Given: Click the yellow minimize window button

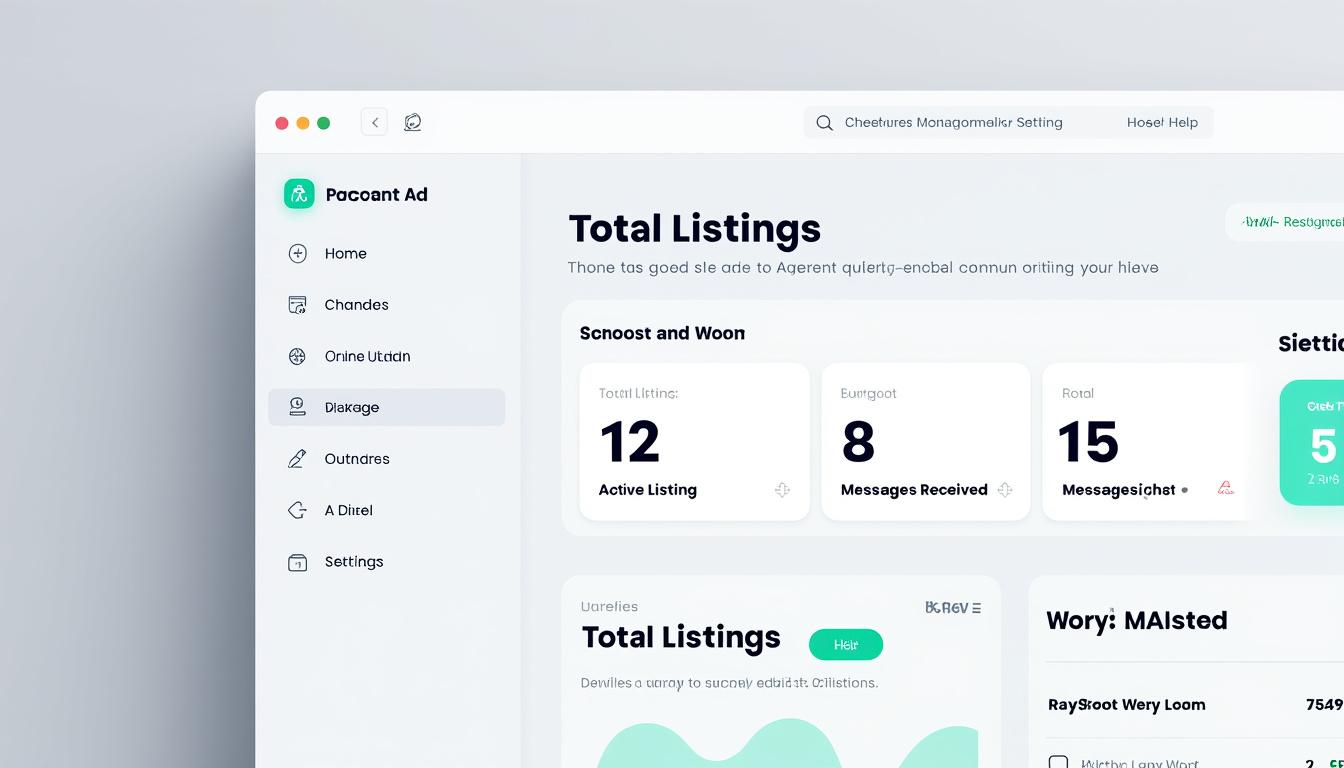Looking at the screenshot, I should 303,123.
